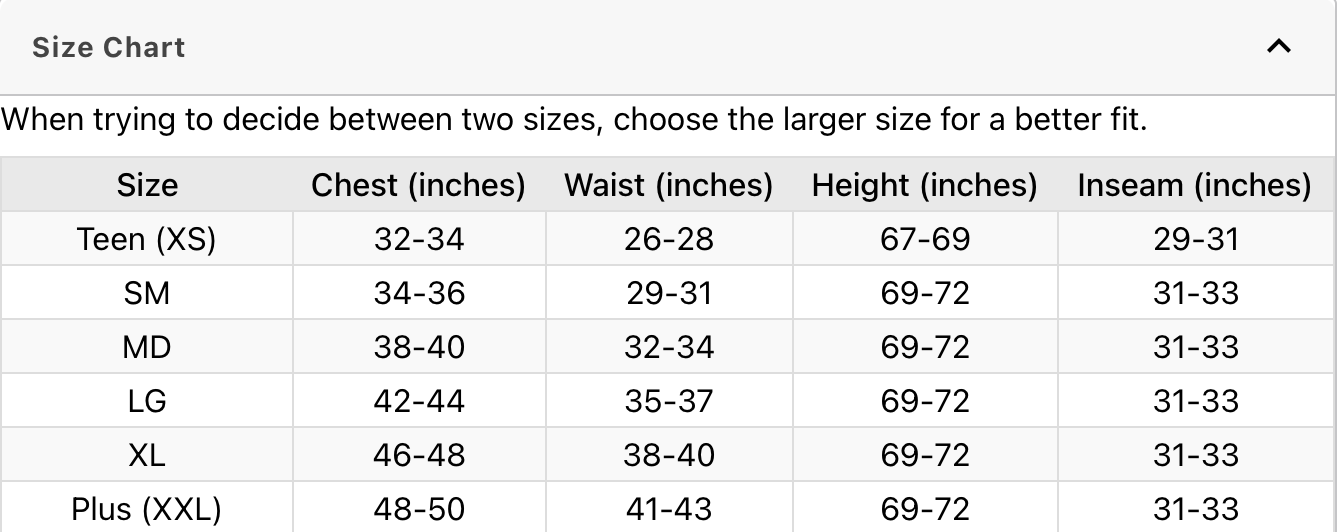Click the Inseam (inches) column header
Viewport: 1340px width, 532px height.
(x=1194, y=185)
